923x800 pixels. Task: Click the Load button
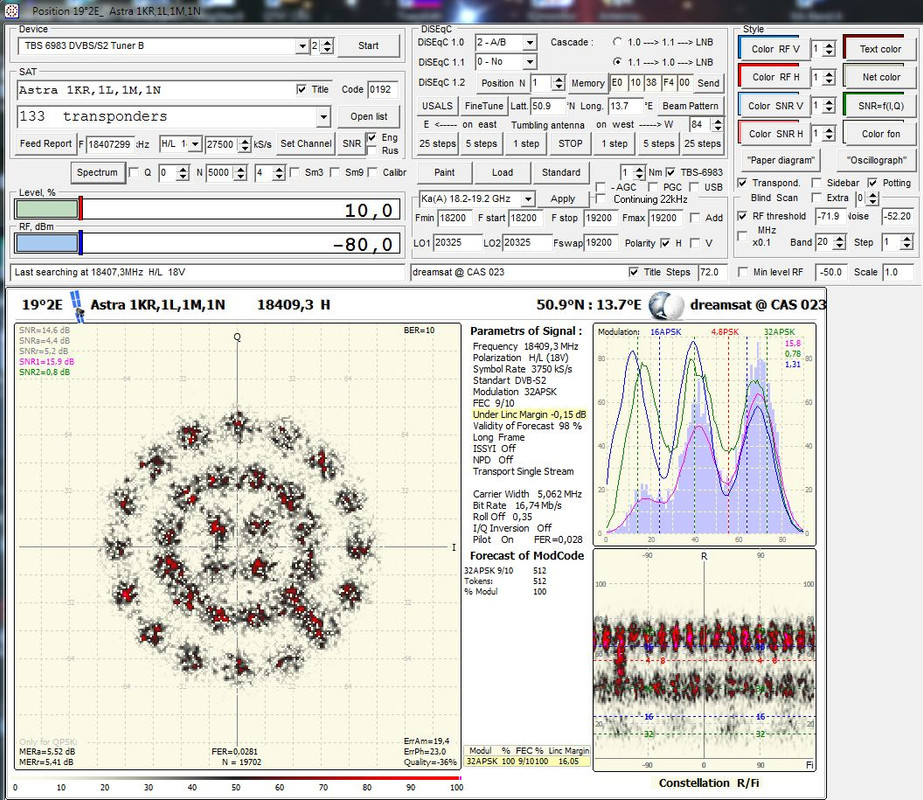click(502, 172)
